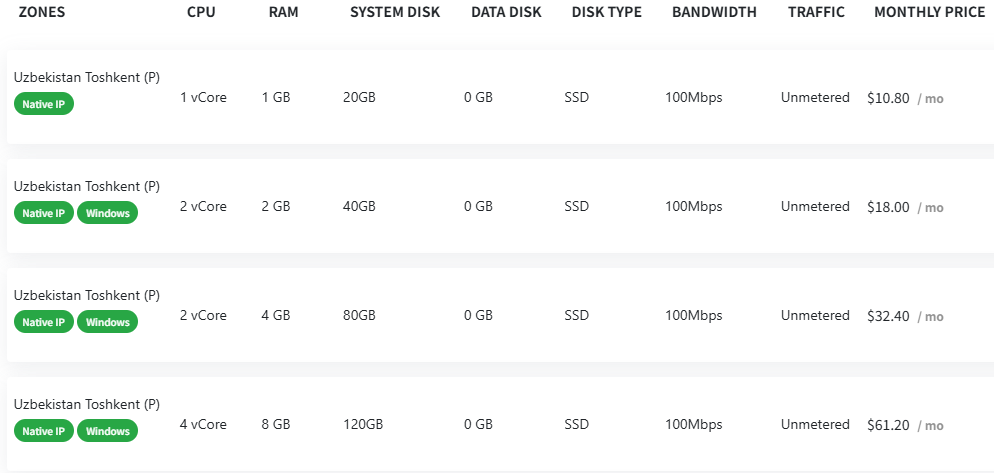Viewport: 994px width, 473px height.
Task: Click the ZONES column header
Action: click(x=42, y=12)
